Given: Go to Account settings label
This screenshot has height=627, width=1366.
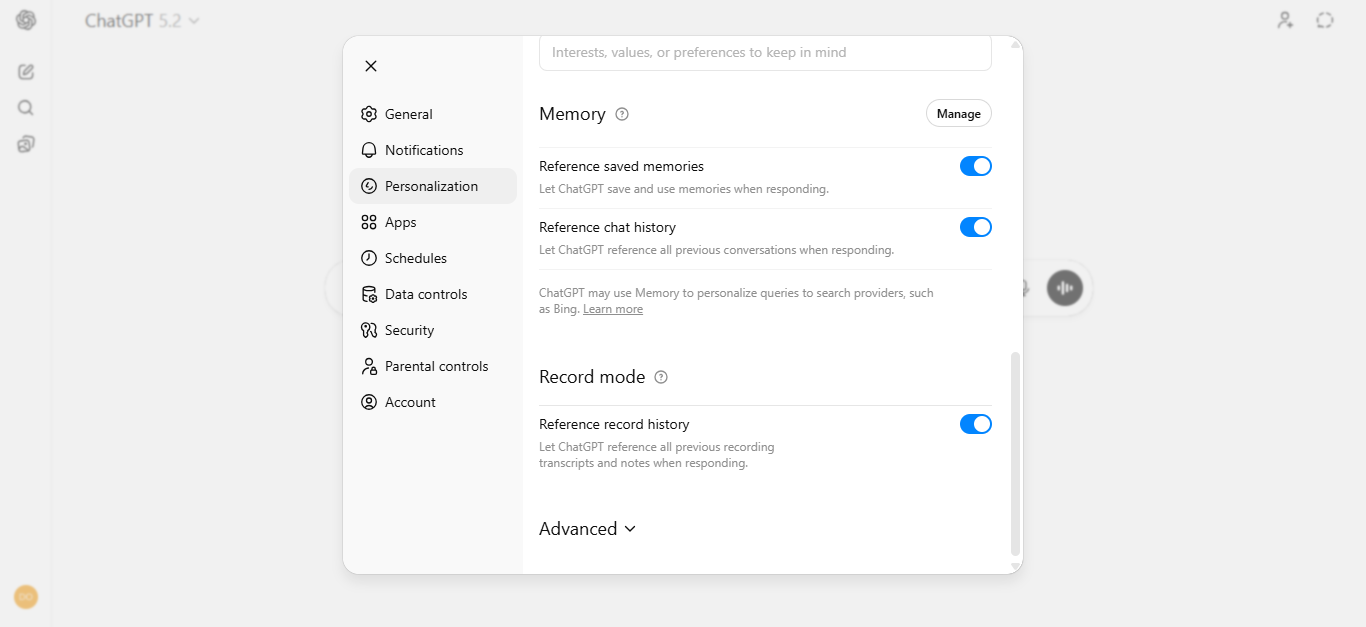Looking at the screenshot, I should (x=410, y=402).
